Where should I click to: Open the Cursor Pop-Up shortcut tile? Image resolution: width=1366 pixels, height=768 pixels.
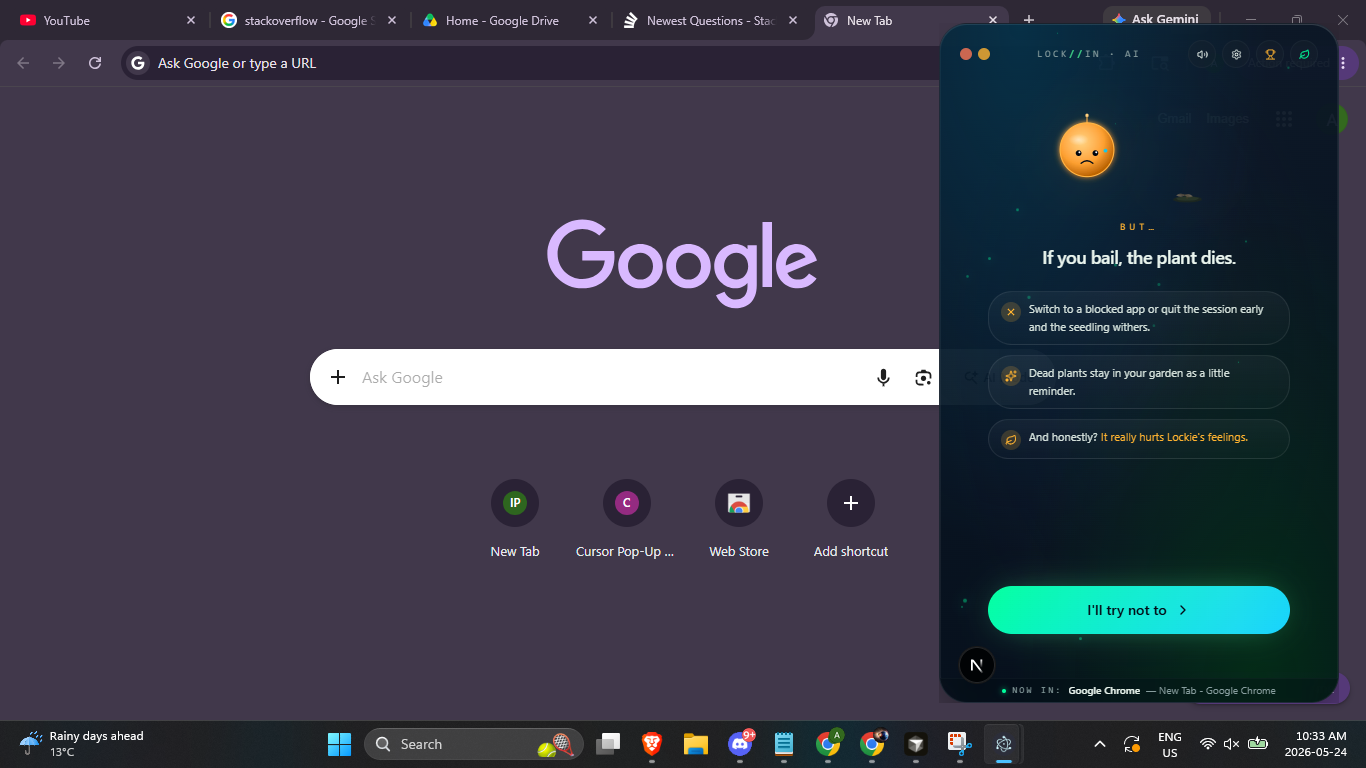point(626,520)
